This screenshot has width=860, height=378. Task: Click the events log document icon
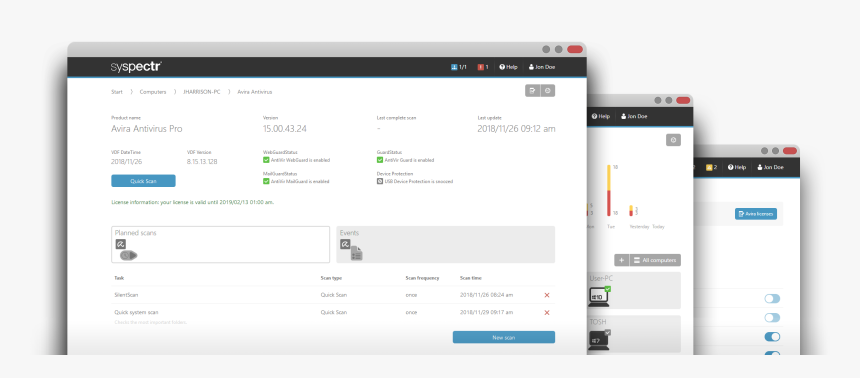(357, 253)
